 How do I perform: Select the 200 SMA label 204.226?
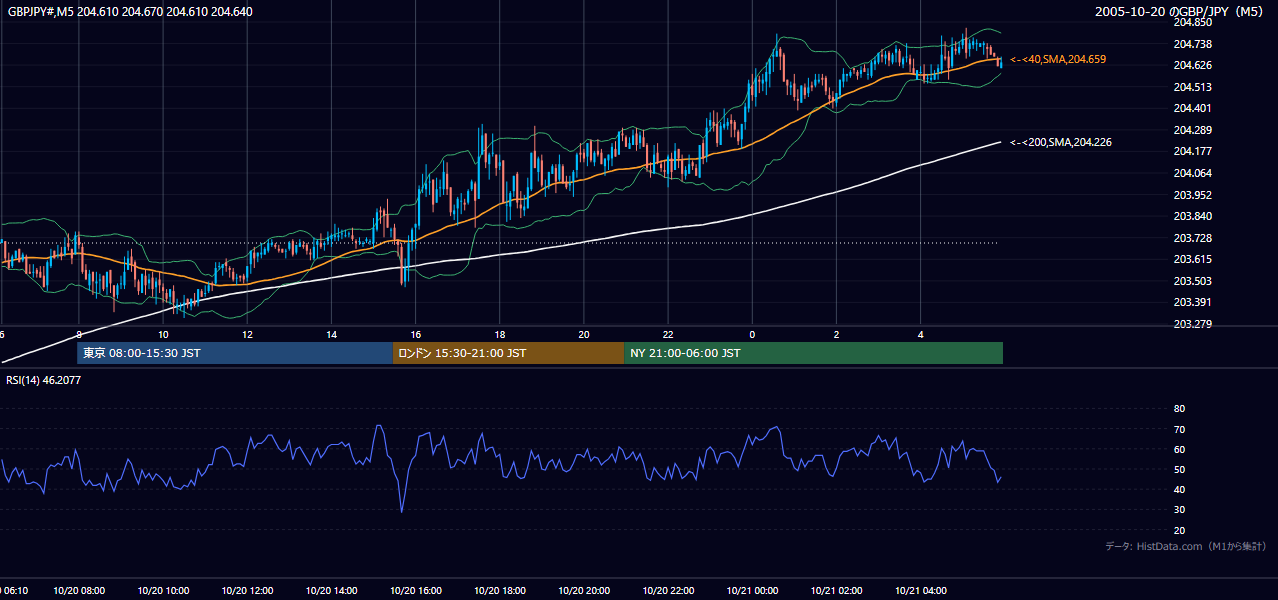(1061, 142)
